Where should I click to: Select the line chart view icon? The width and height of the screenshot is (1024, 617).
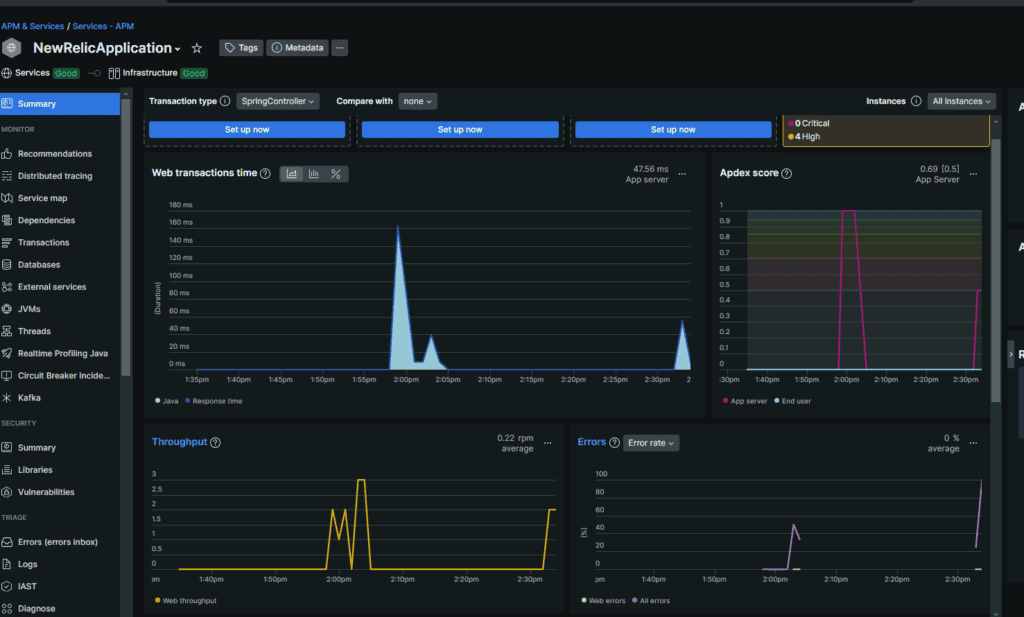click(290, 173)
